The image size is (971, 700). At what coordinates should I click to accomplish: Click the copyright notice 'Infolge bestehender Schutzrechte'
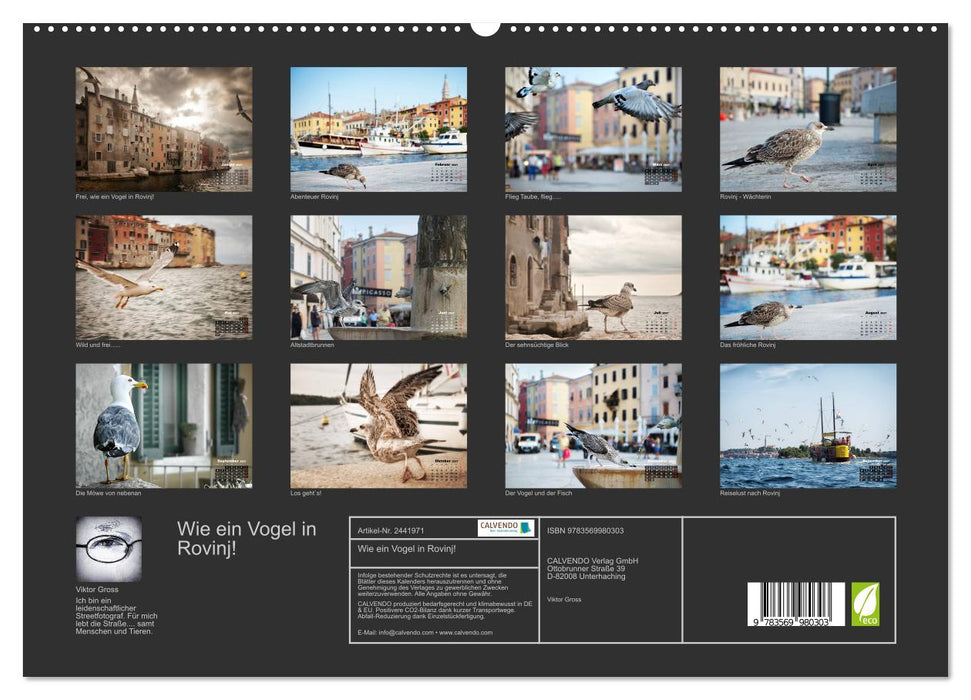(433, 584)
